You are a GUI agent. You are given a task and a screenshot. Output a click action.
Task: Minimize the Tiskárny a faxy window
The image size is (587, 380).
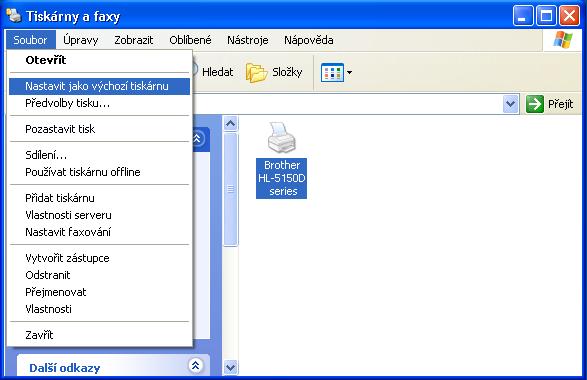click(x=523, y=16)
